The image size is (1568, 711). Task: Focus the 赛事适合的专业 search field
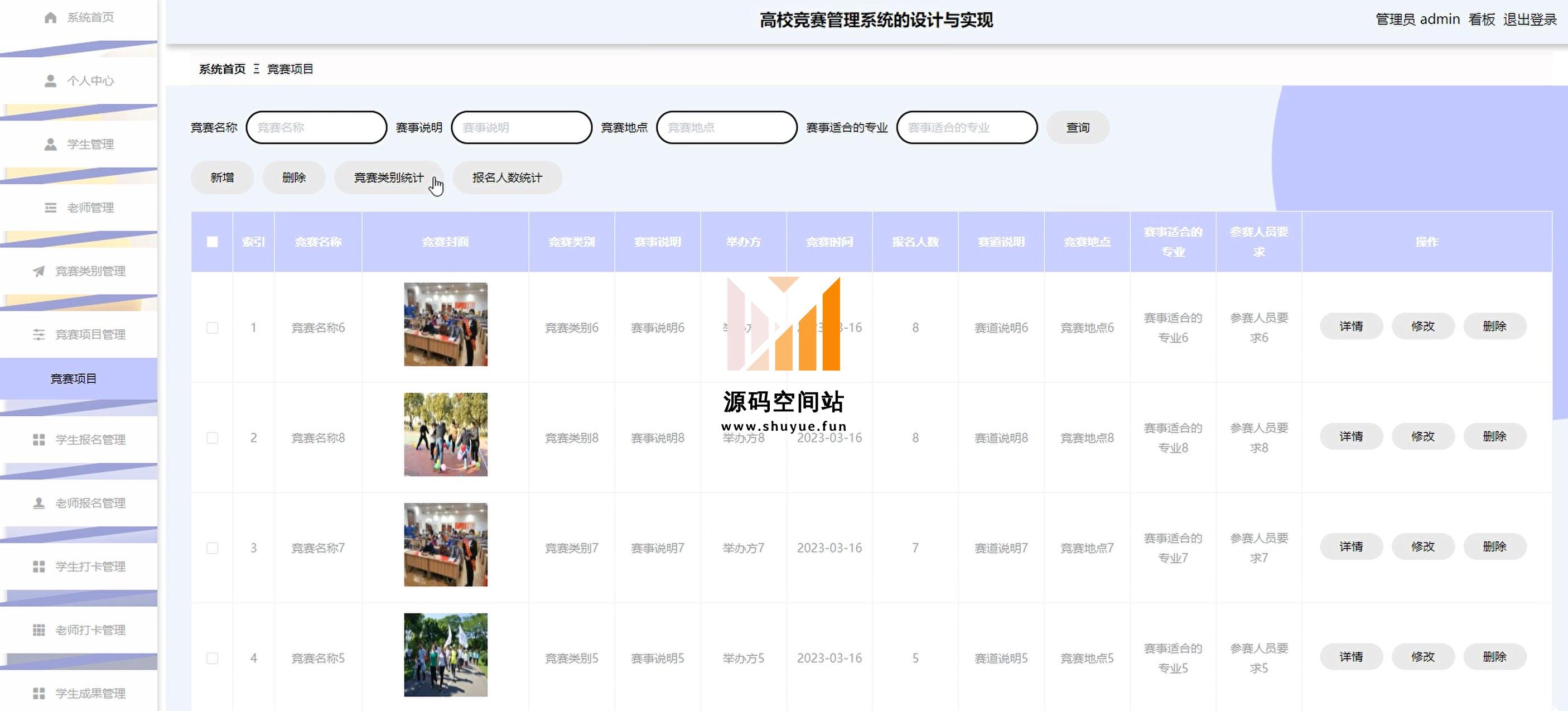click(967, 127)
